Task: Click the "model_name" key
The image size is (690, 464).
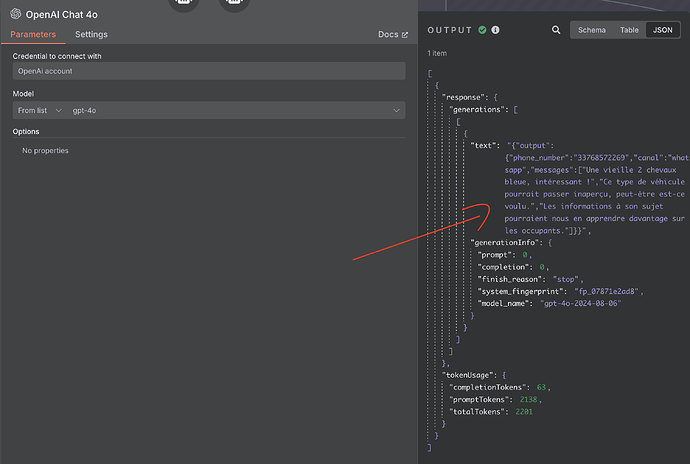Action: pos(505,304)
